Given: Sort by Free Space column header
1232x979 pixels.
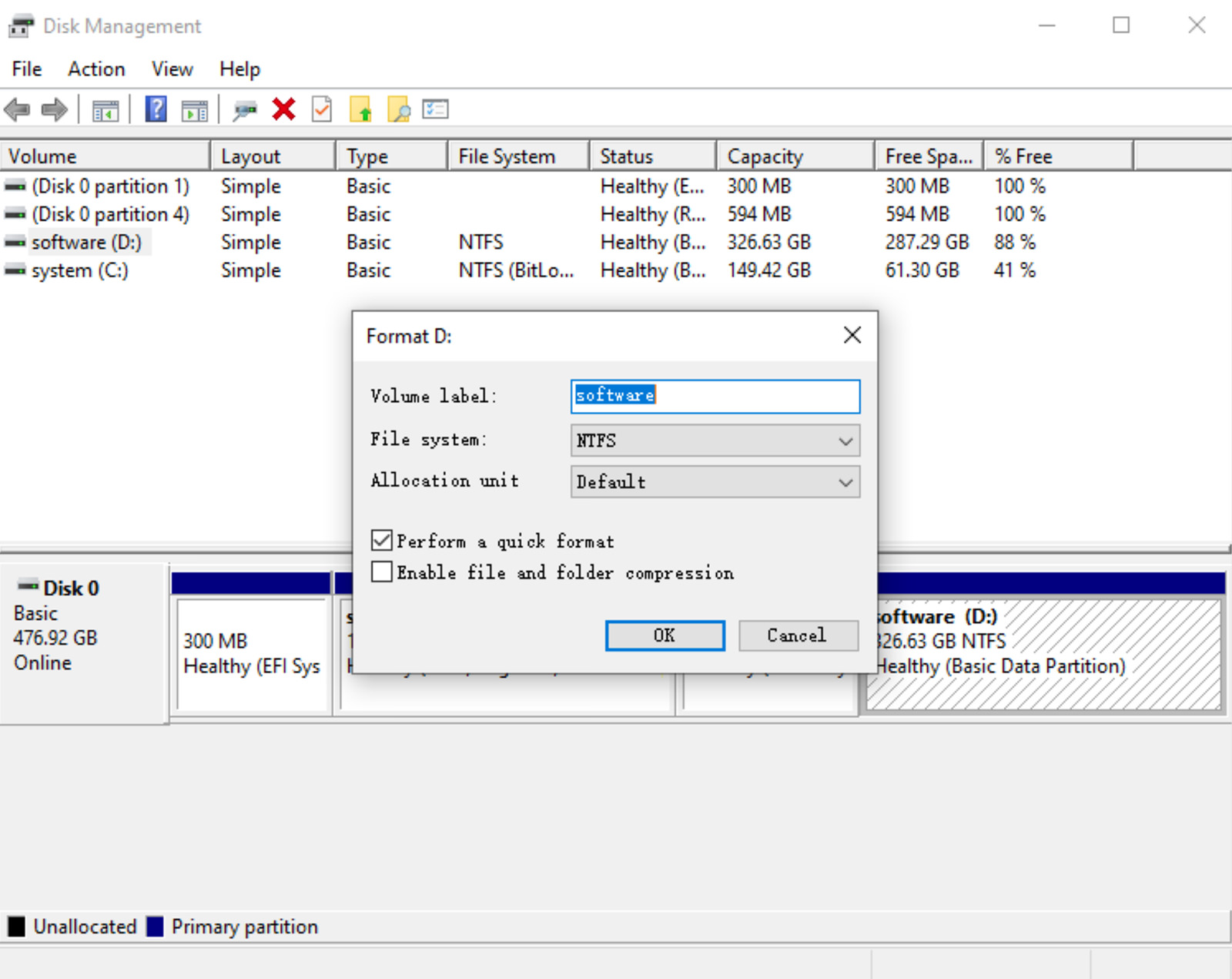Looking at the screenshot, I should coord(929,156).
